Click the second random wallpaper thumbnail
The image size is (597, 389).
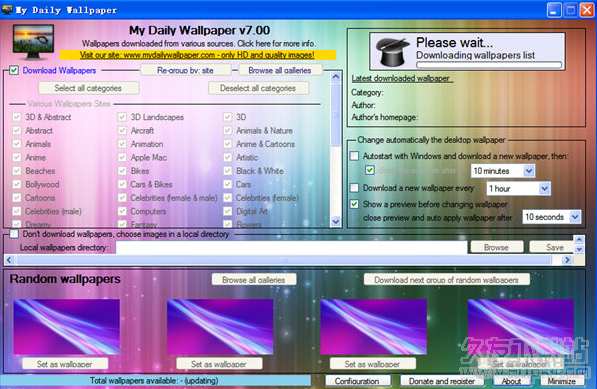coord(220,327)
